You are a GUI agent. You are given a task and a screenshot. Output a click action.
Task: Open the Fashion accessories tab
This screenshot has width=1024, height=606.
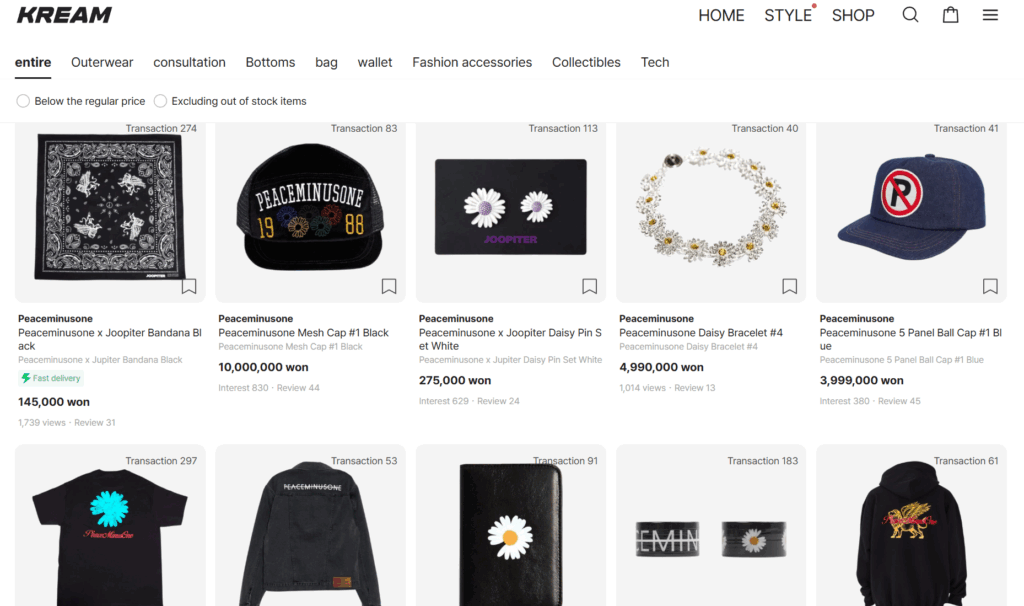[x=472, y=62]
